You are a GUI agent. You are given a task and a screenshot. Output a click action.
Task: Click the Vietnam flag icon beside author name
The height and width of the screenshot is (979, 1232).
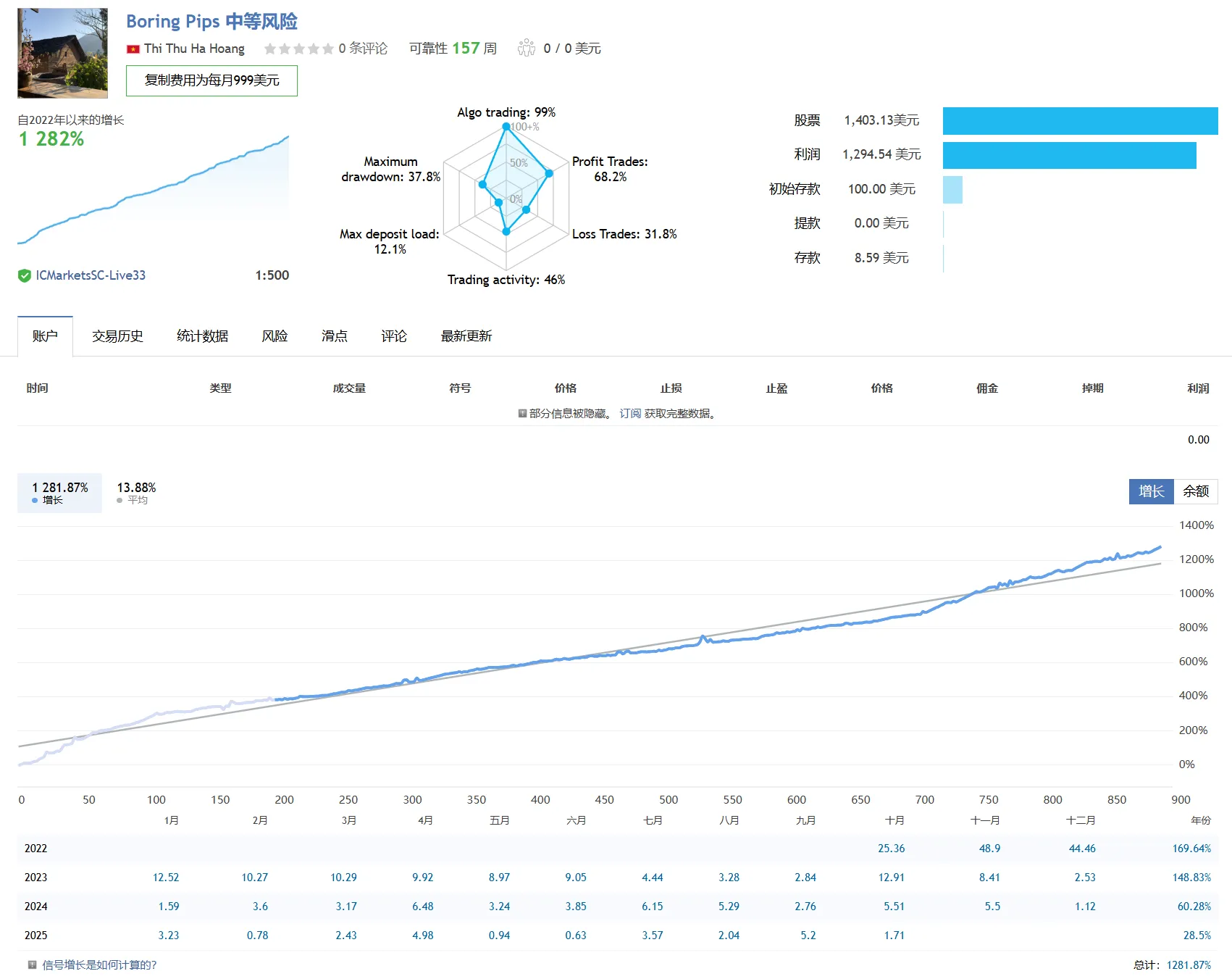pyautogui.click(x=133, y=49)
